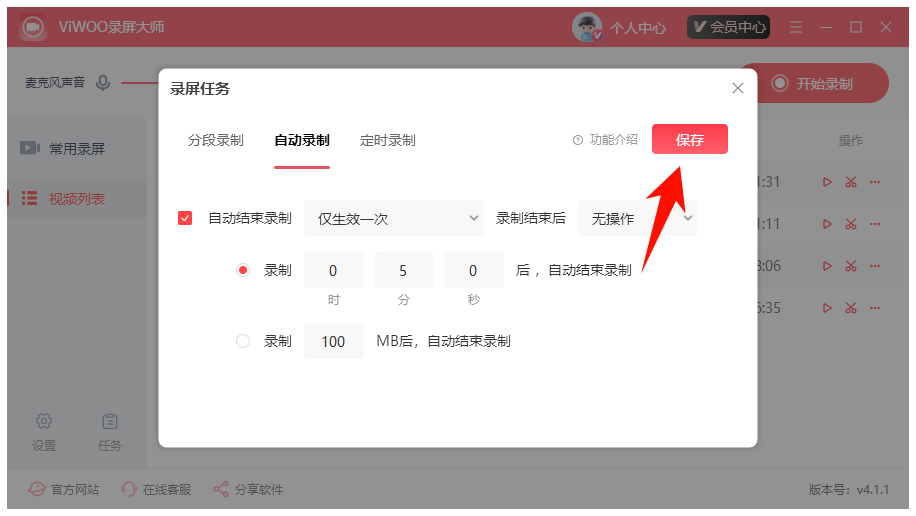Click the seconds (秒) input field
916x516 pixels.
tap(474, 270)
